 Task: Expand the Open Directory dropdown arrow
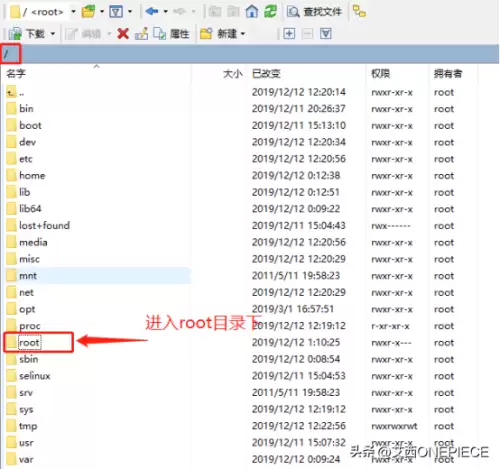(x=102, y=12)
